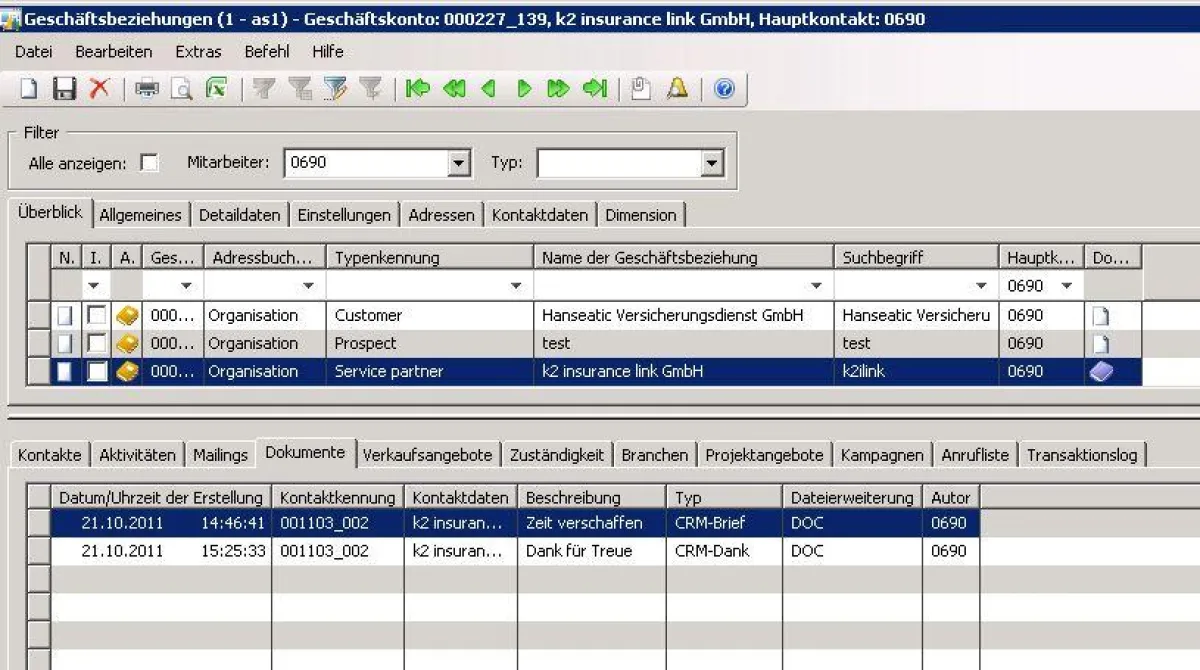The image size is (1200, 670).
Task: Open the Typenkennung column filter dropdown
Action: tap(516, 285)
